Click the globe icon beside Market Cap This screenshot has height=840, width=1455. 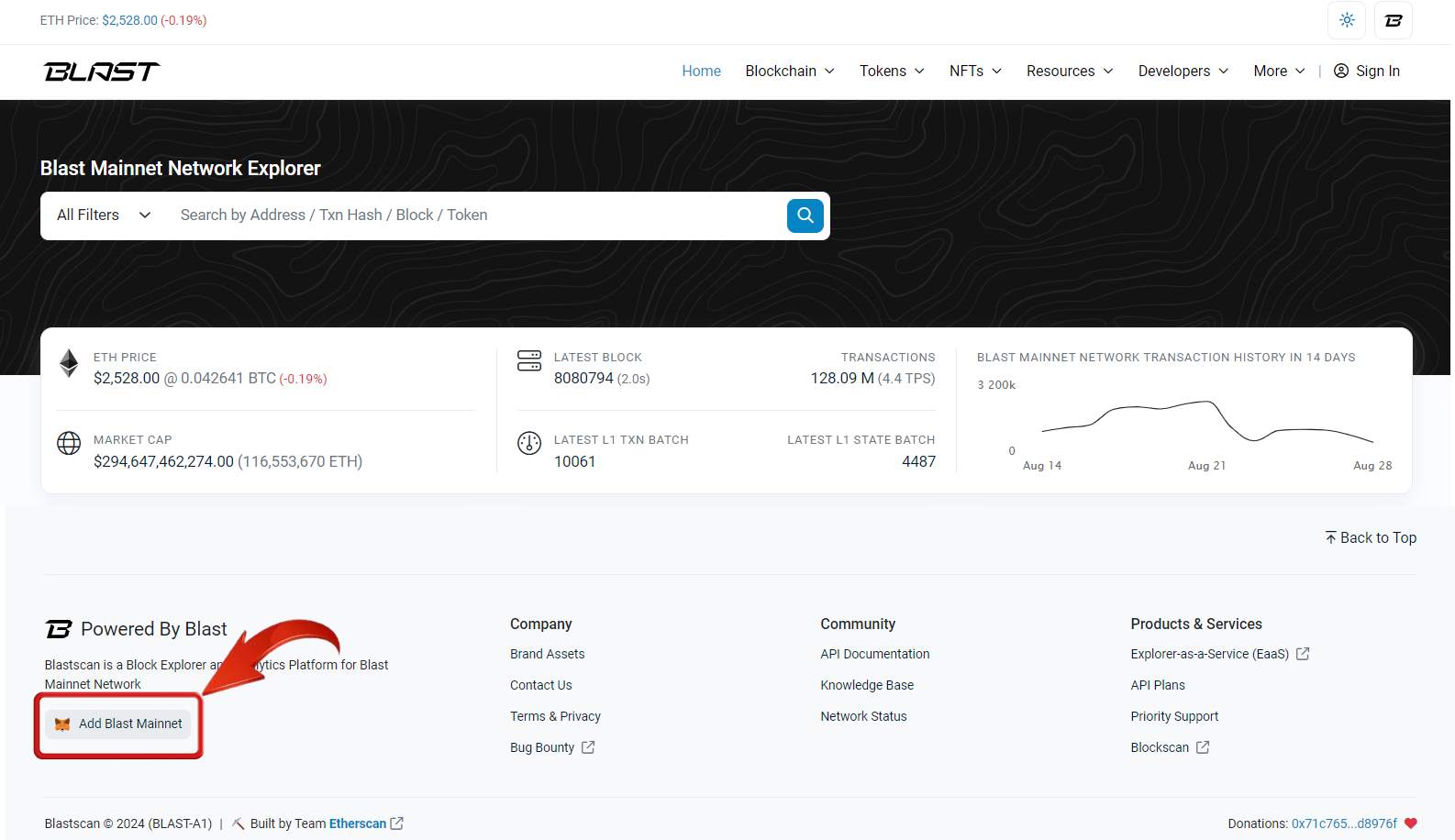[x=69, y=443]
